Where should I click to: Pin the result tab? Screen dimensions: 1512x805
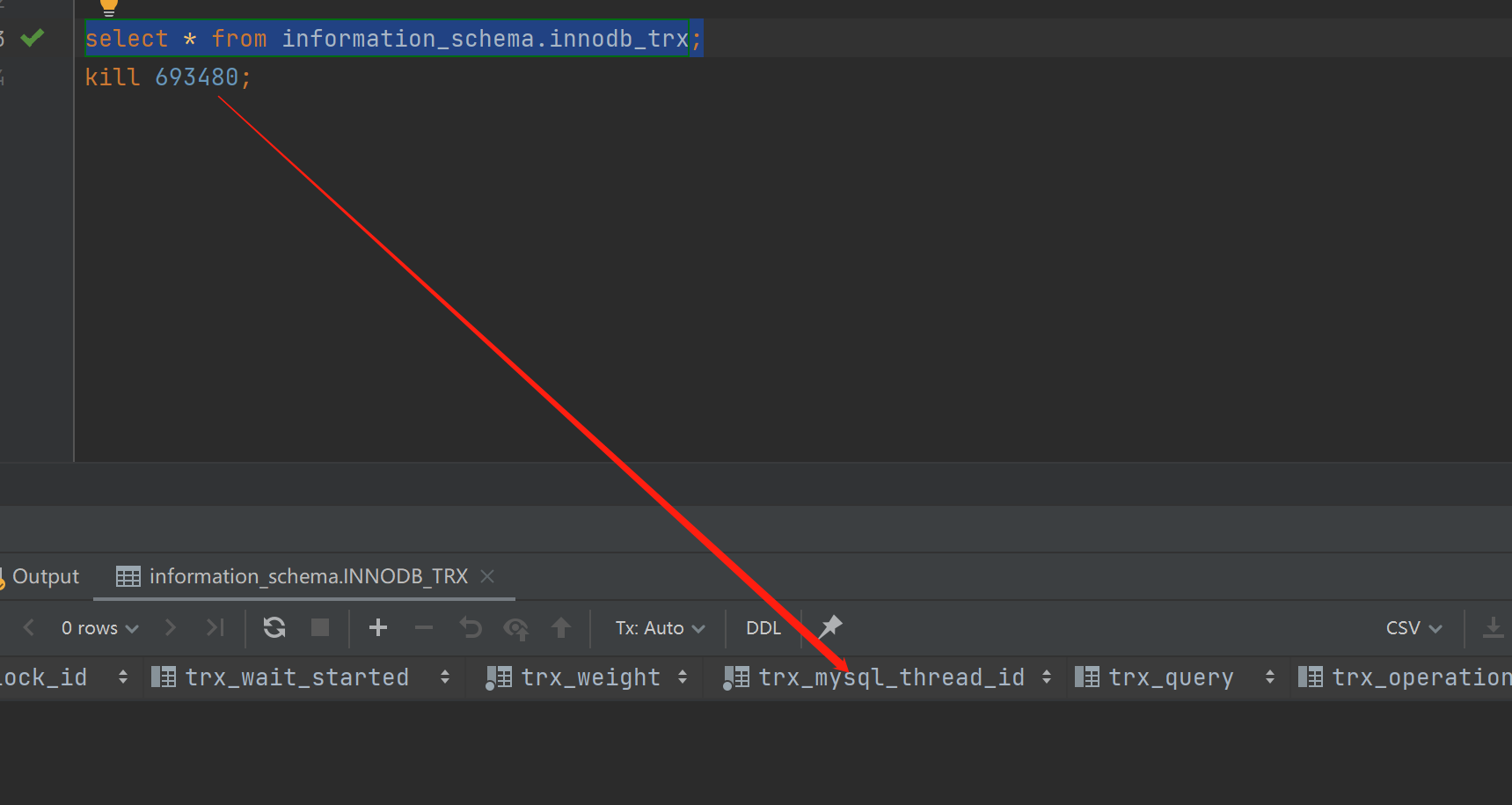click(x=830, y=627)
